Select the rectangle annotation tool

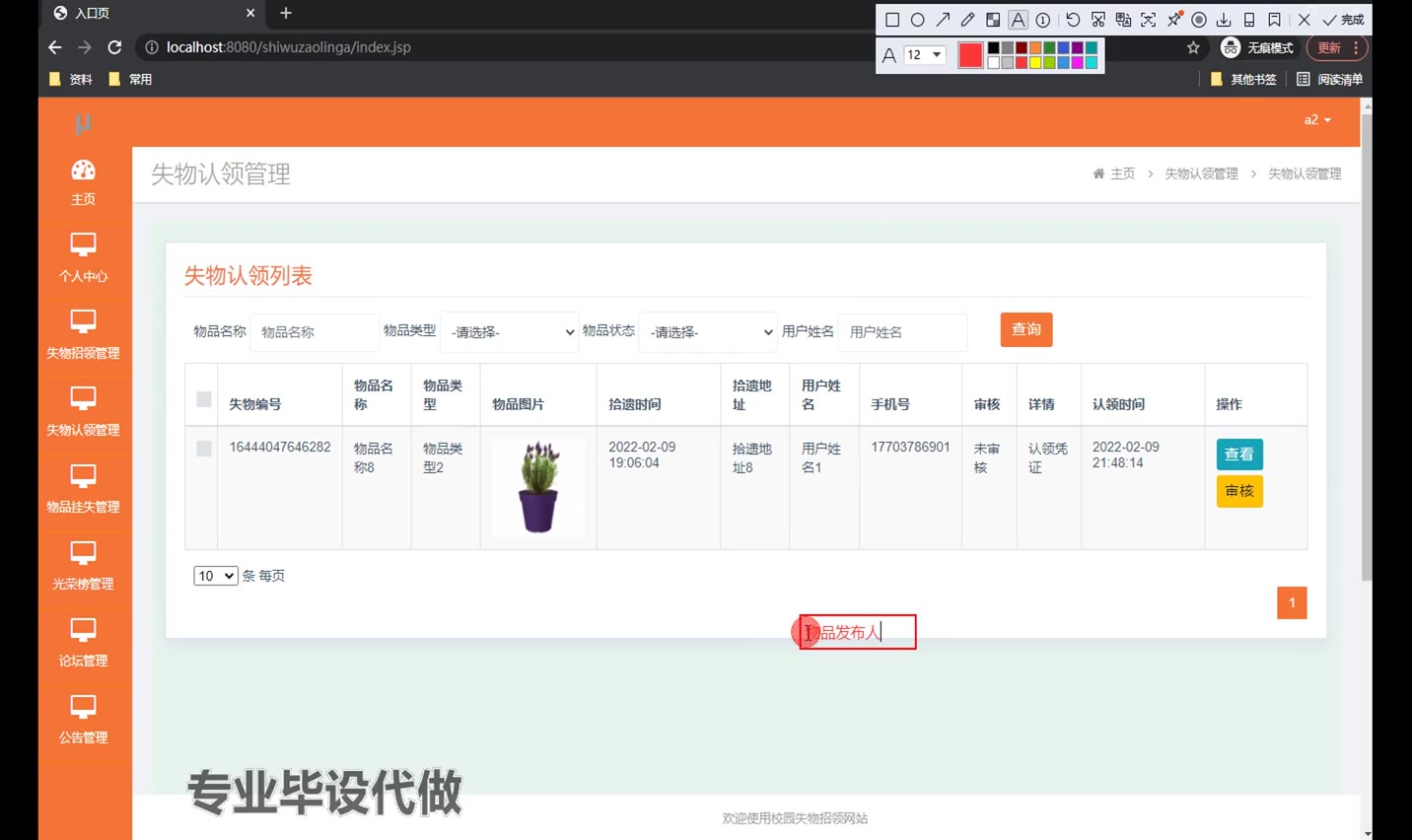[x=891, y=20]
